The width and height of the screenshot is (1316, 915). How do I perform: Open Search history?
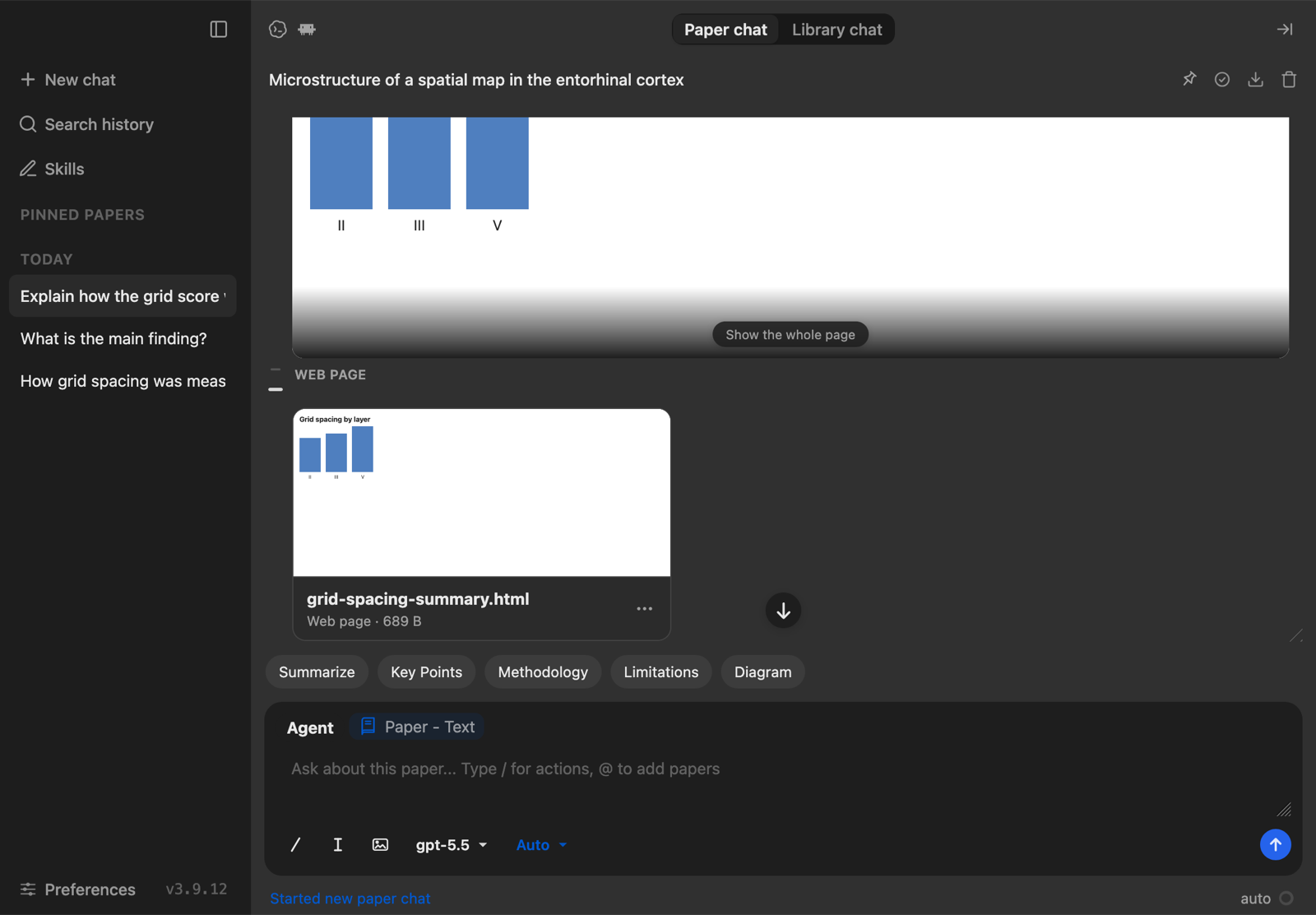(x=87, y=124)
